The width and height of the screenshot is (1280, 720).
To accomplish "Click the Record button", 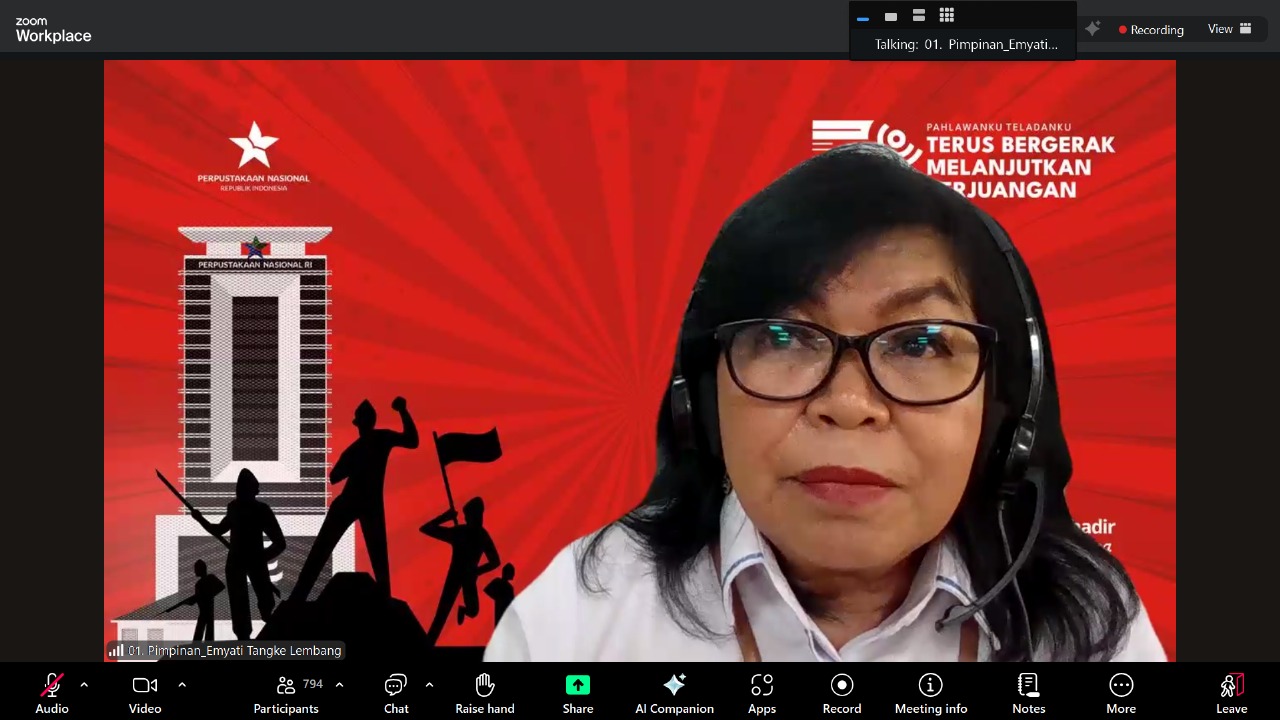I will tap(842, 692).
